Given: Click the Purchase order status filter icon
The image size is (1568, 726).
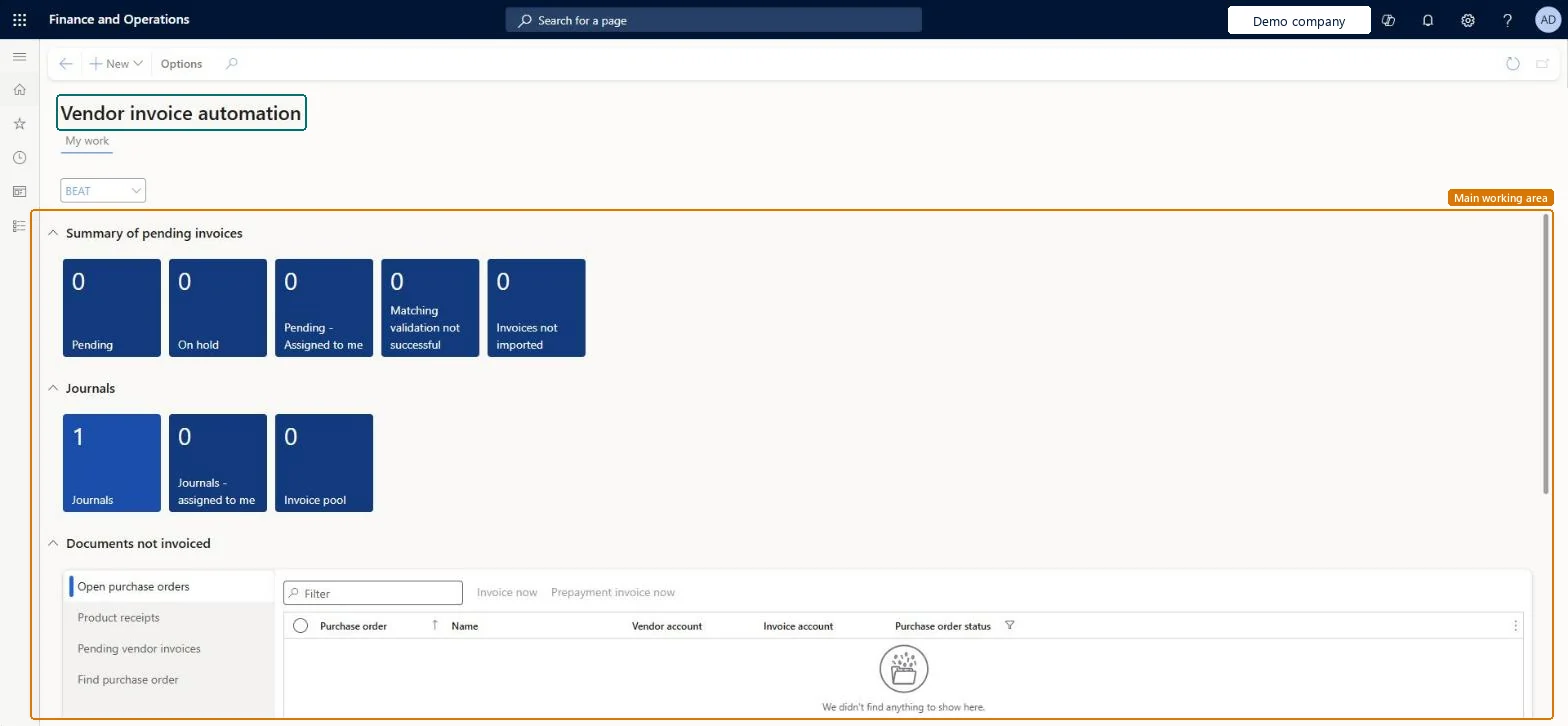Looking at the screenshot, I should [1009, 626].
